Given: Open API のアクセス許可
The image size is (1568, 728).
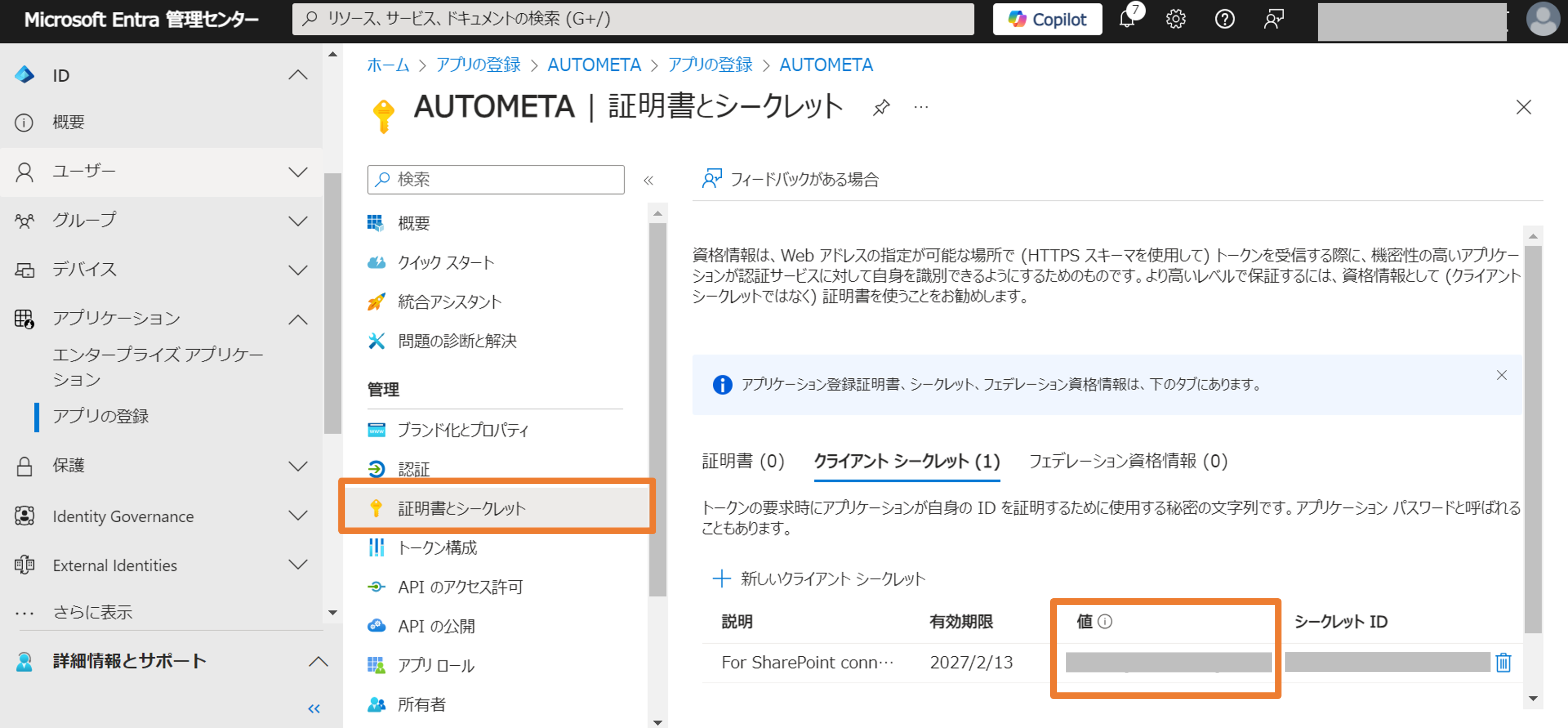Looking at the screenshot, I should point(460,587).
